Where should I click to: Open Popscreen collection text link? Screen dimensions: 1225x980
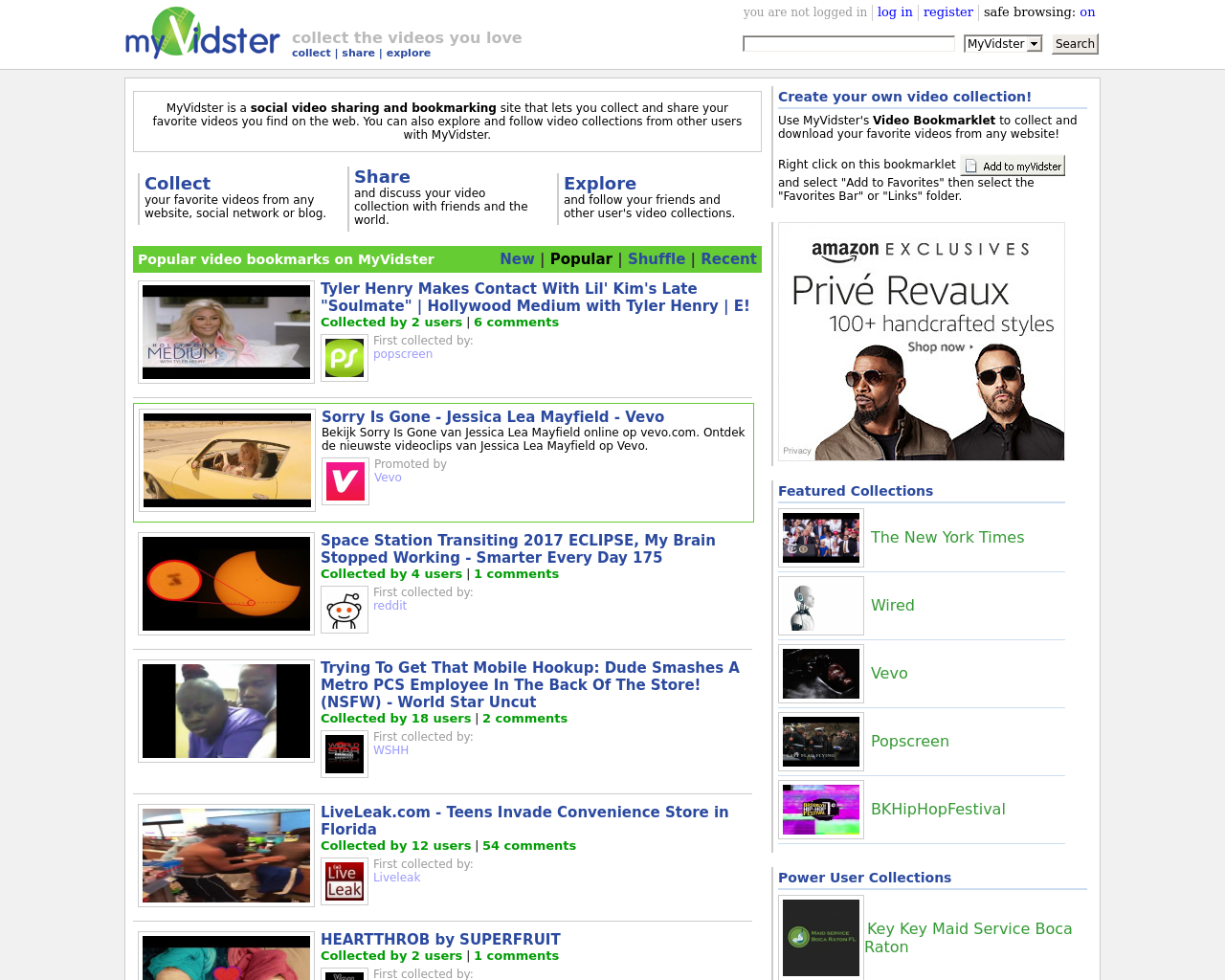(x=910, y=742)
